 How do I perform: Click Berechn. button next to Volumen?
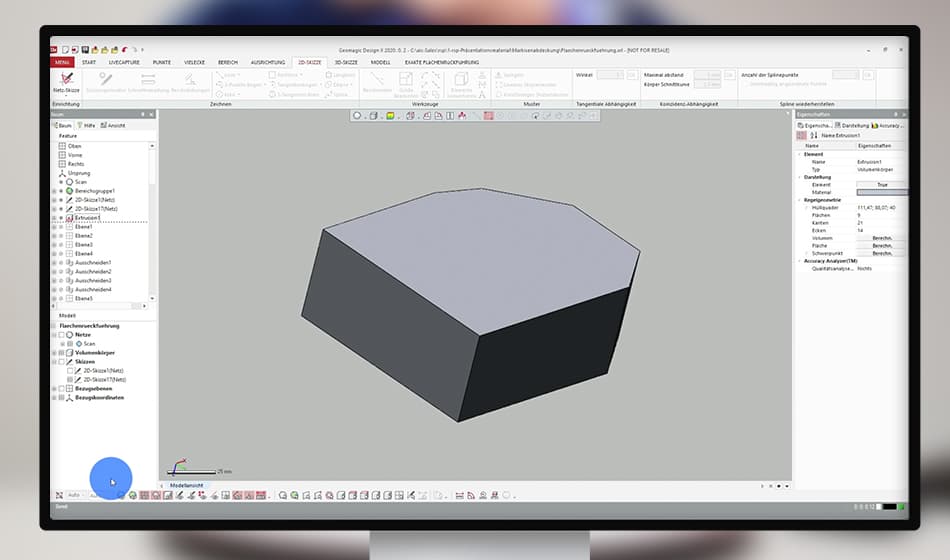click(881, 238)
